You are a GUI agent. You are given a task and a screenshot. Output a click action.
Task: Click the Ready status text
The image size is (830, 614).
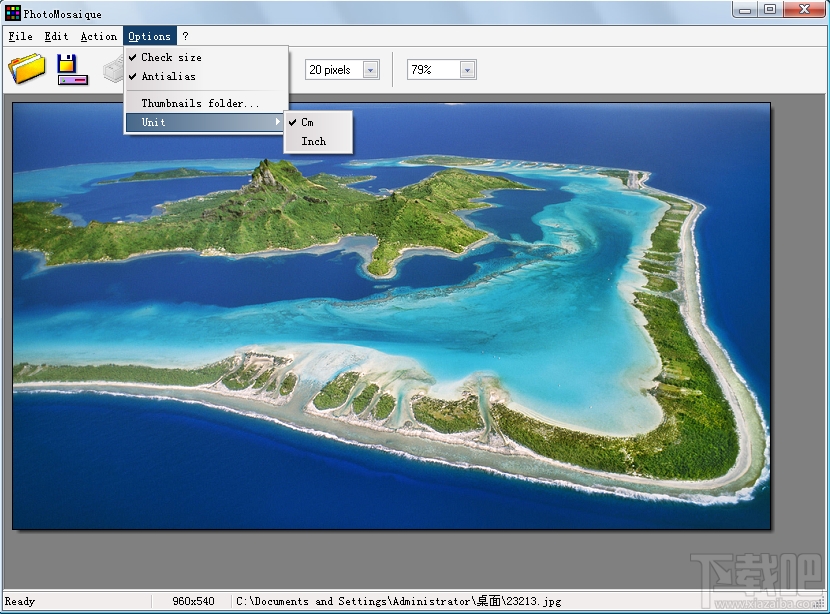(x=20, y=601)
